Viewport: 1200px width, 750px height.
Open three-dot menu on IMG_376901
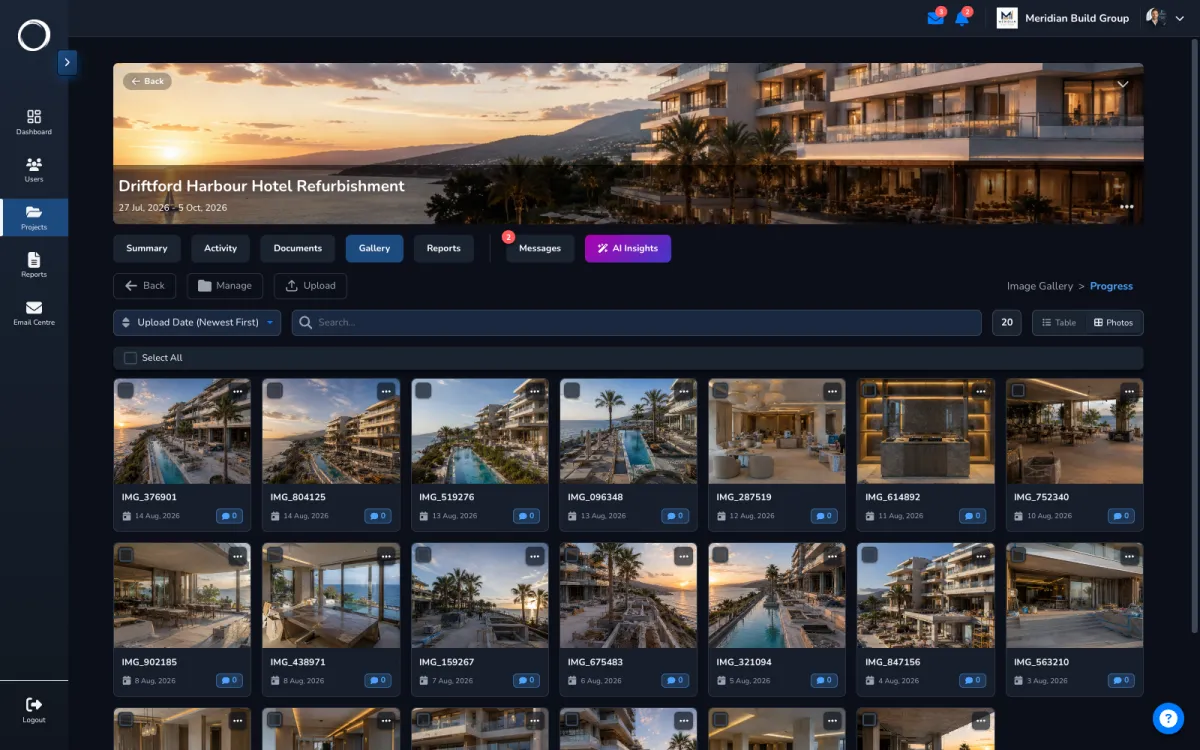[x=238, y=391]
